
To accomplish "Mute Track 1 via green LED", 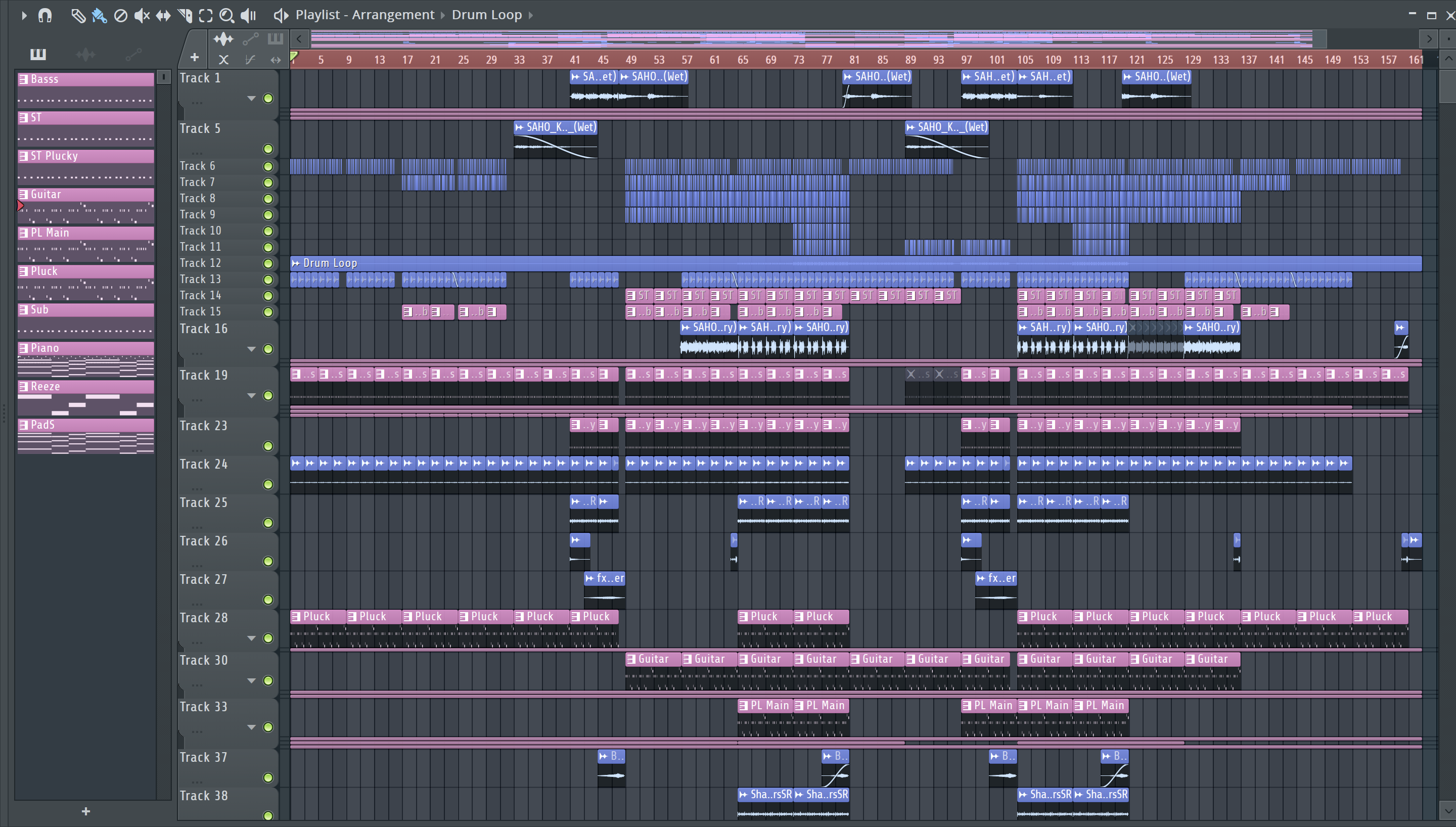I will point(268,98).
